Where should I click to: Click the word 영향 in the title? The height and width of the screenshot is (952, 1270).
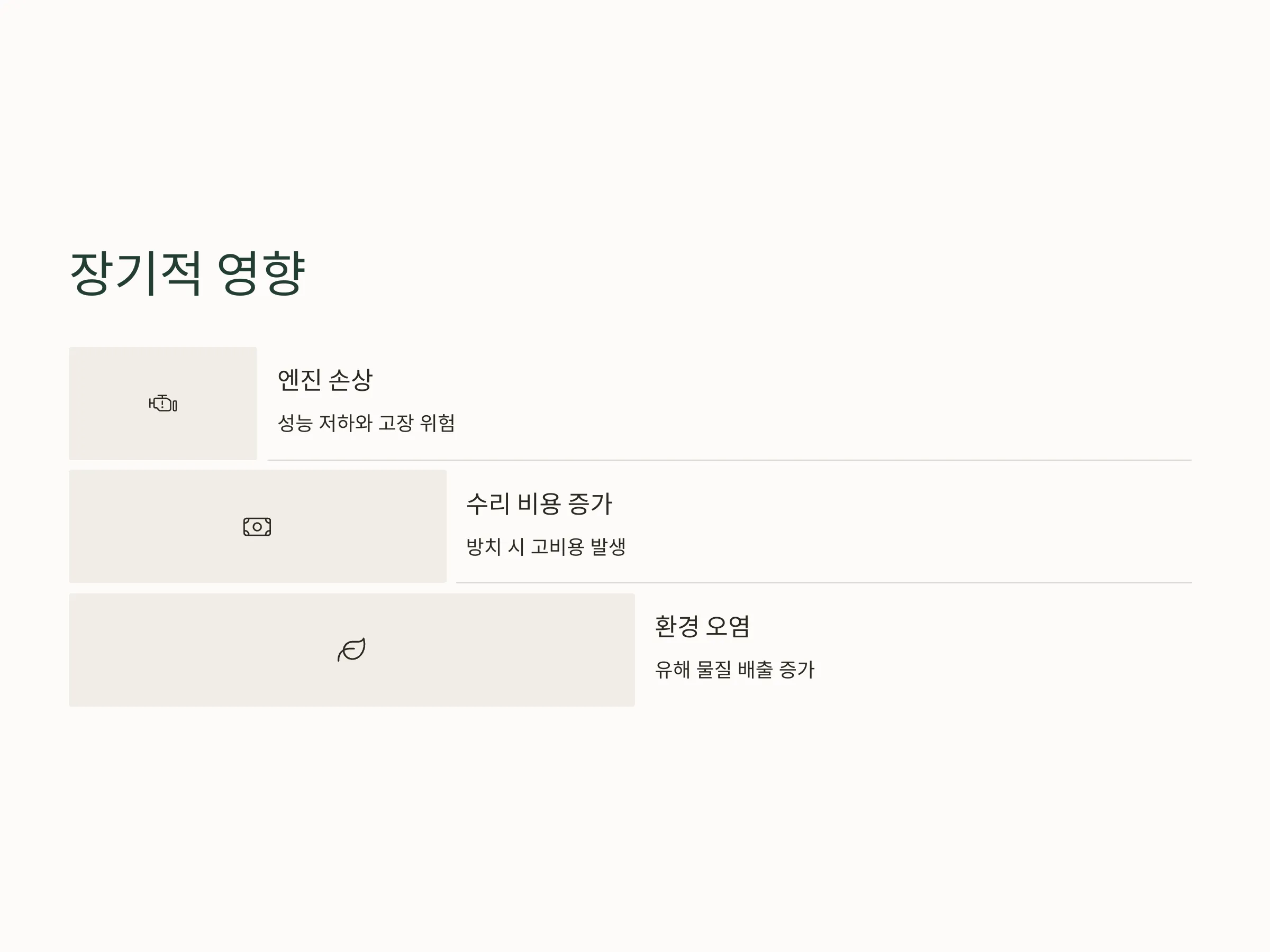pos(261,273)
